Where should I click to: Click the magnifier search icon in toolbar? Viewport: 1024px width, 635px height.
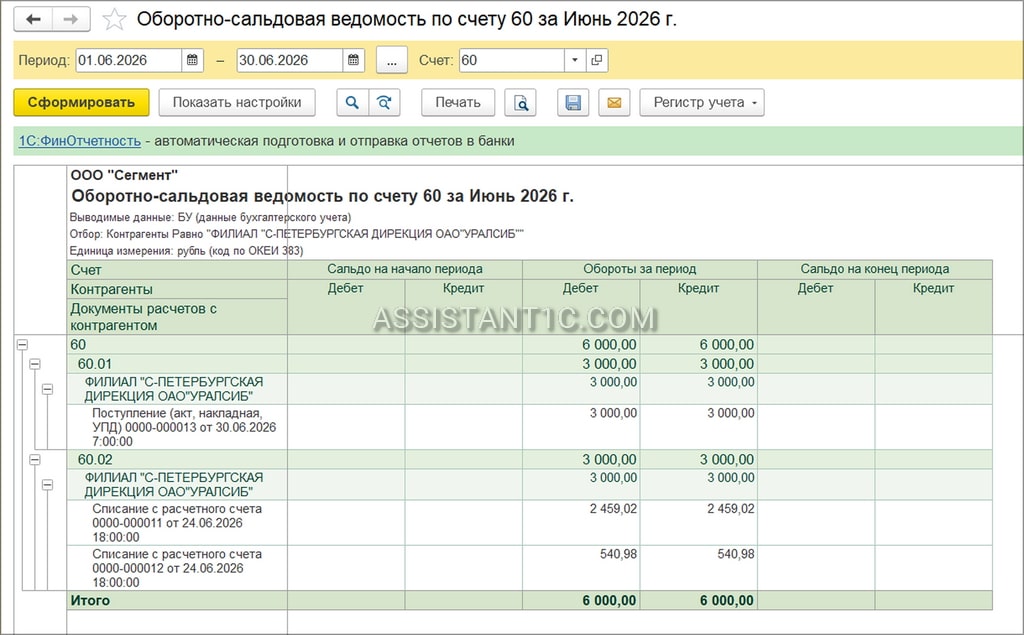(352, 103)
